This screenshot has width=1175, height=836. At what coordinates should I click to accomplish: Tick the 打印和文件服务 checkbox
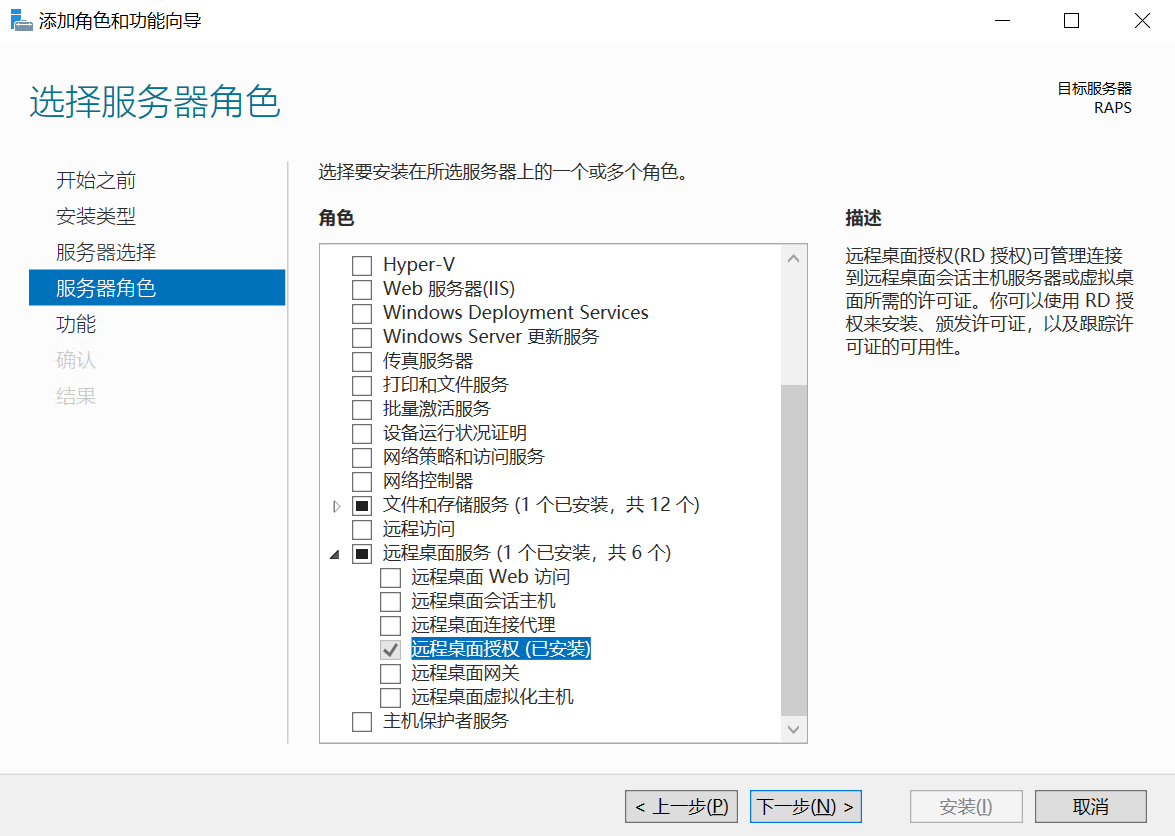(362, 385)
